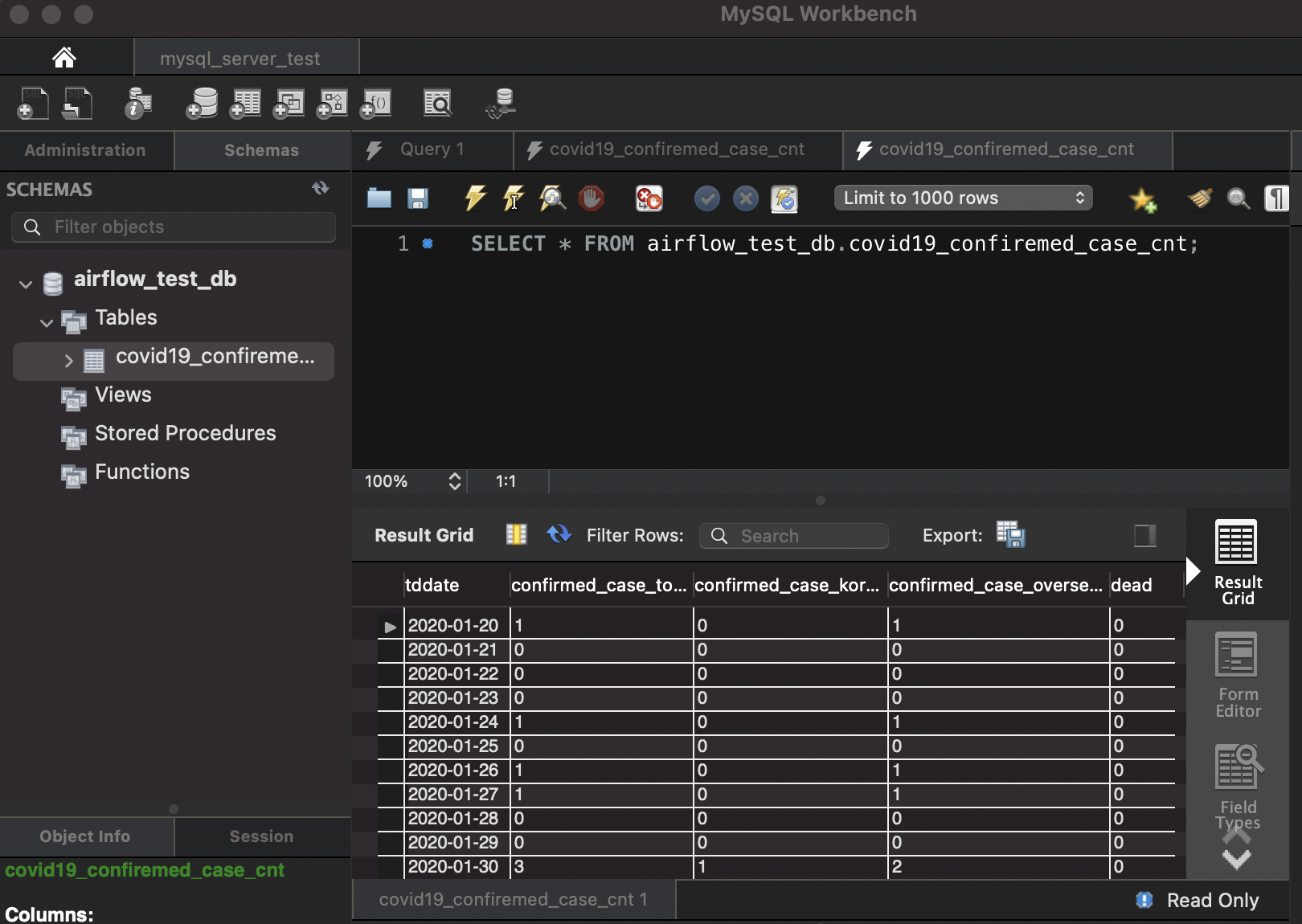Switch to Session tab
This screenshot has width=1302, height=924.
click(261, 836)
